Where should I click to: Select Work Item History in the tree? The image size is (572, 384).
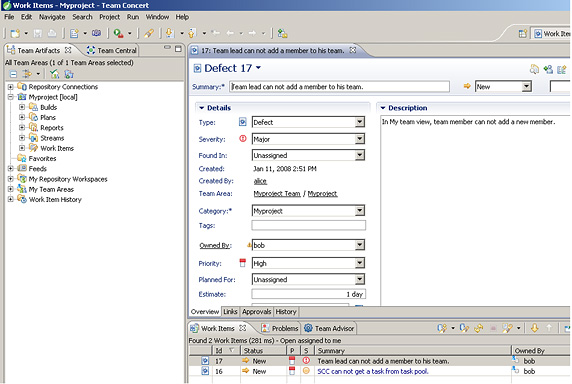click(x=55, y=199)
